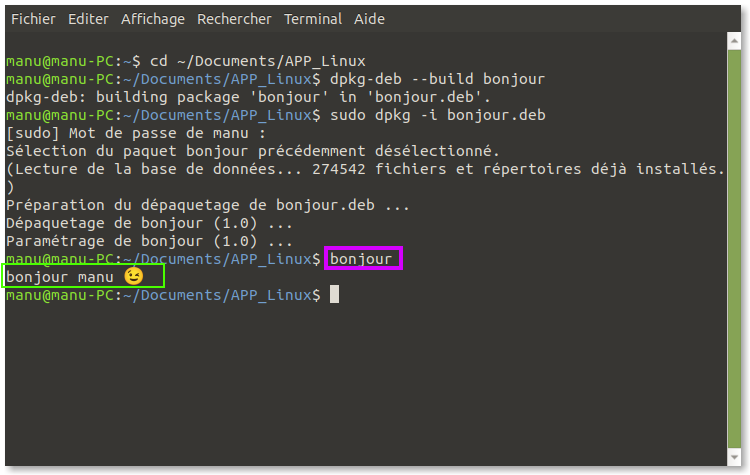The width and height of the screenshot is (750, 475).
Task: Open the Rechercher menu
Action: coord(234,19)
